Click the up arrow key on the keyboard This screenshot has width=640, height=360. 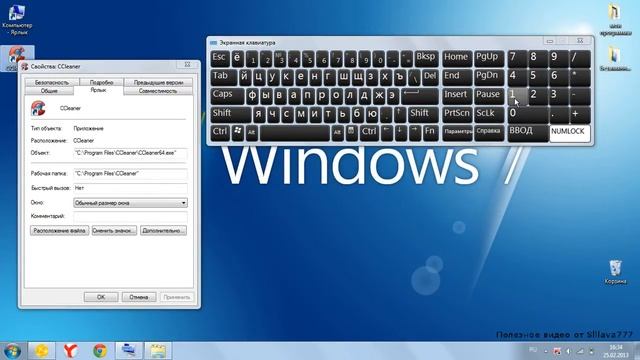point(400,115)
